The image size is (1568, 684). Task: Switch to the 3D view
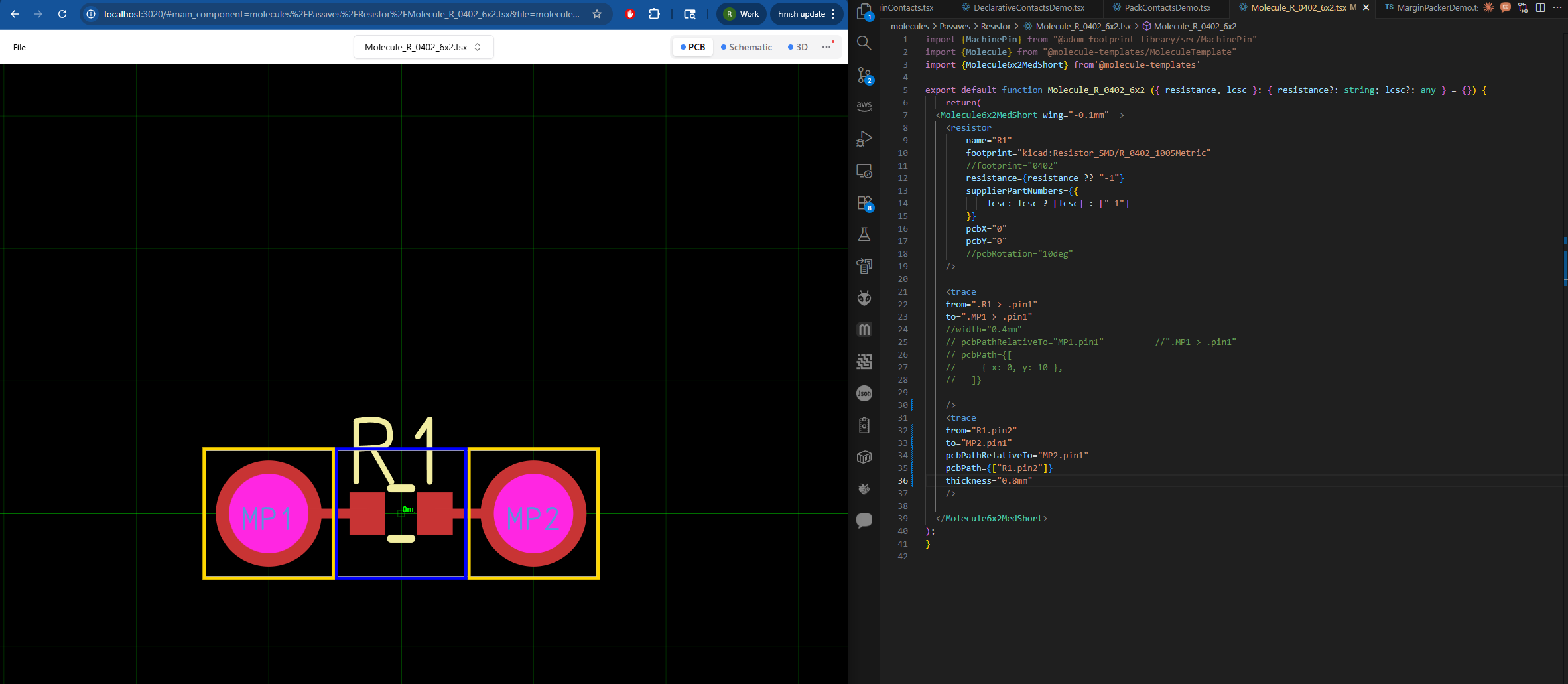pos(797,47)
